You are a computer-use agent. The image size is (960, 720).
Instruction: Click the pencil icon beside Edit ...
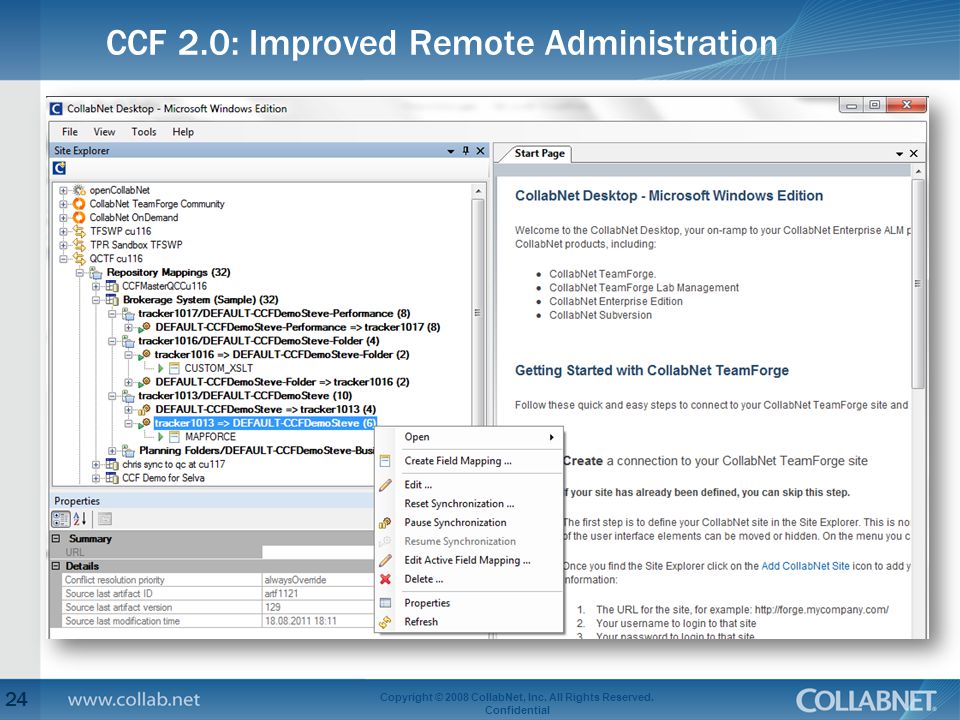385,485
